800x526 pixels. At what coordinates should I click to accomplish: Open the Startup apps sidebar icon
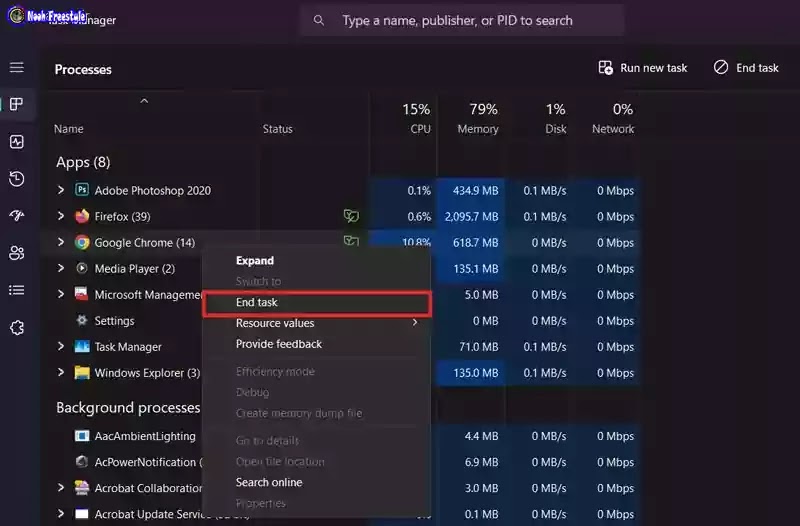tap(16, 216)
